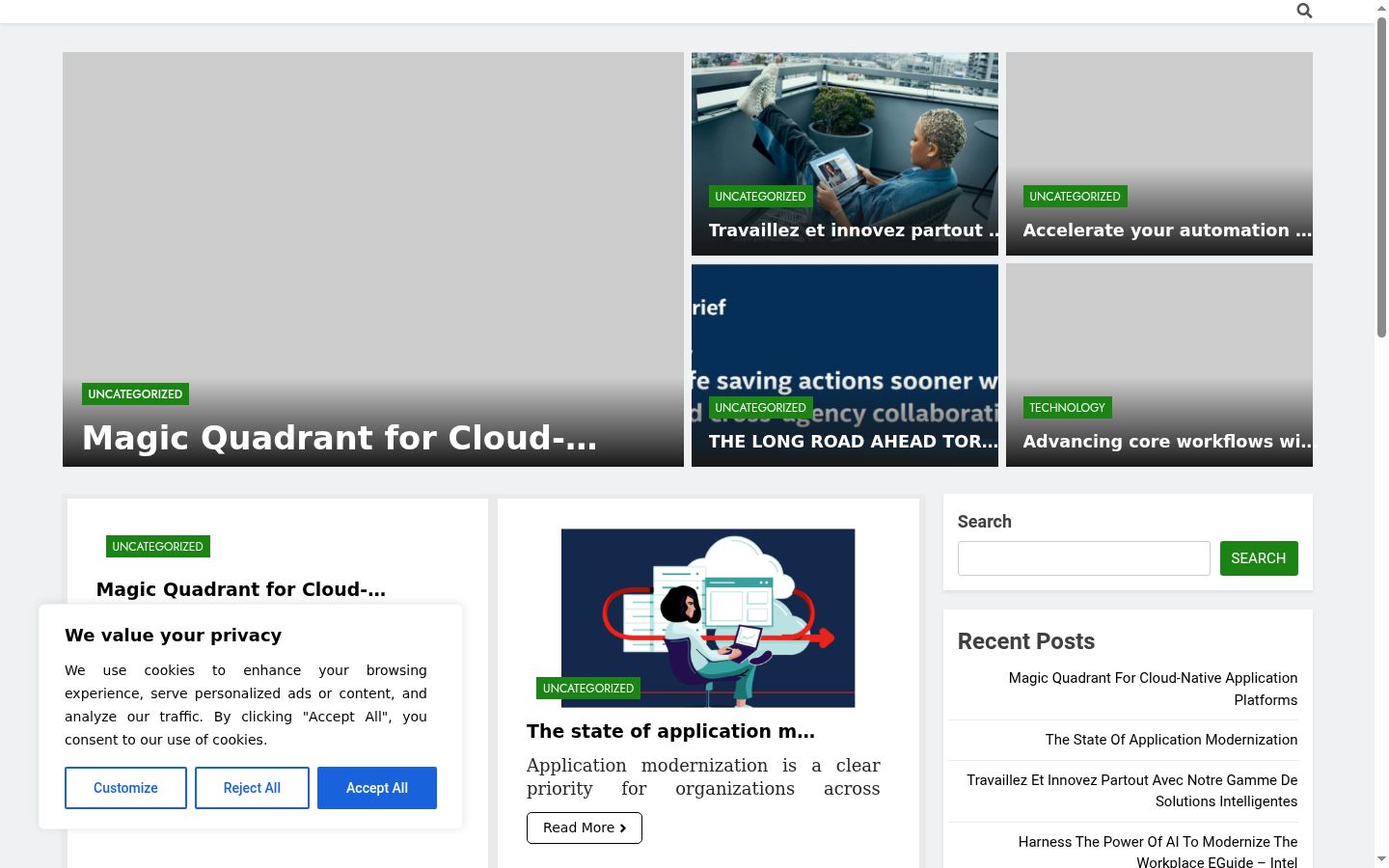This screenshot has height=868, width=1389.
Task: Click the page vertical scrollbar thumb
Action: [1381, 176]
